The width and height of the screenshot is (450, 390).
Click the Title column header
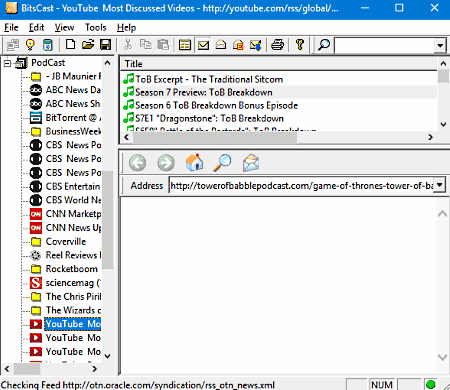coord(278,64)
